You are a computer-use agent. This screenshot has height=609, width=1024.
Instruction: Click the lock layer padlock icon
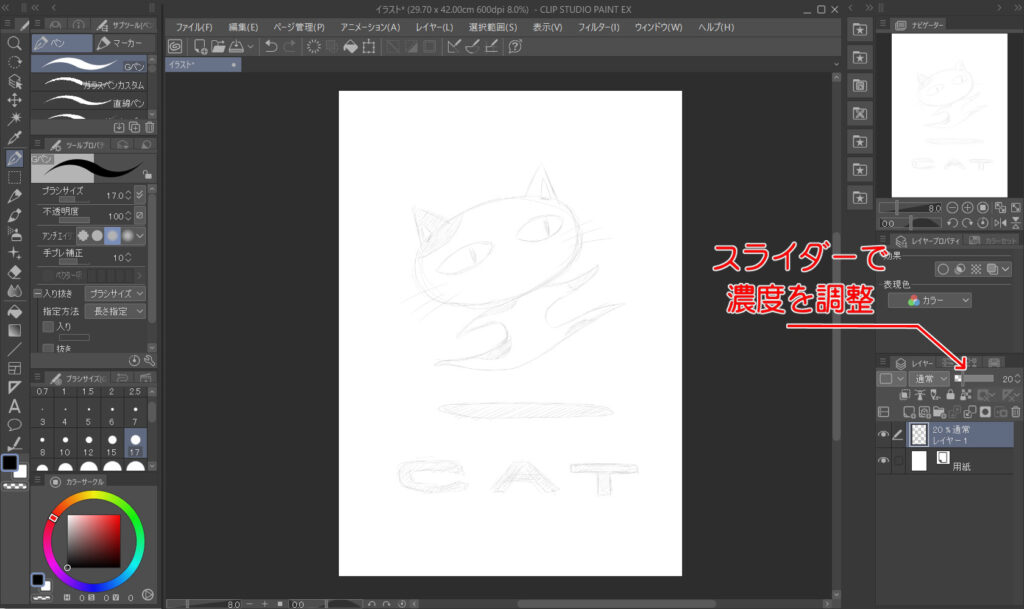[x=950, y=395]
